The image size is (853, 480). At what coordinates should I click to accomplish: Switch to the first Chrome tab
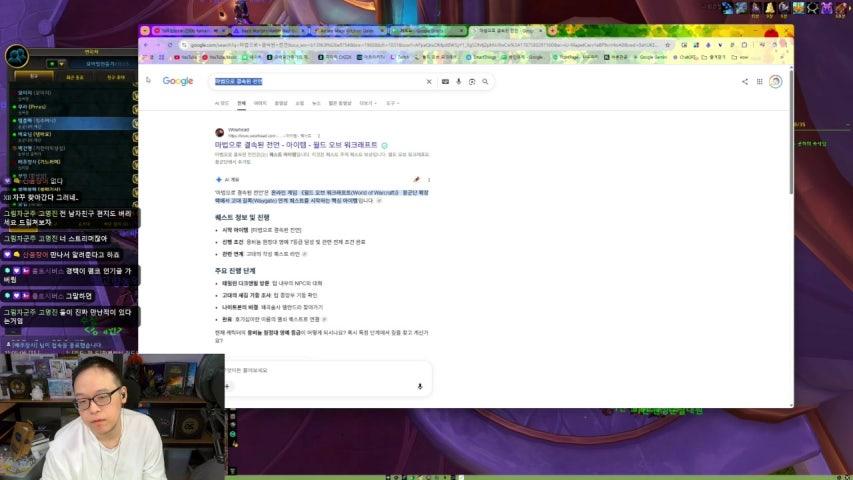click(190, 30)
